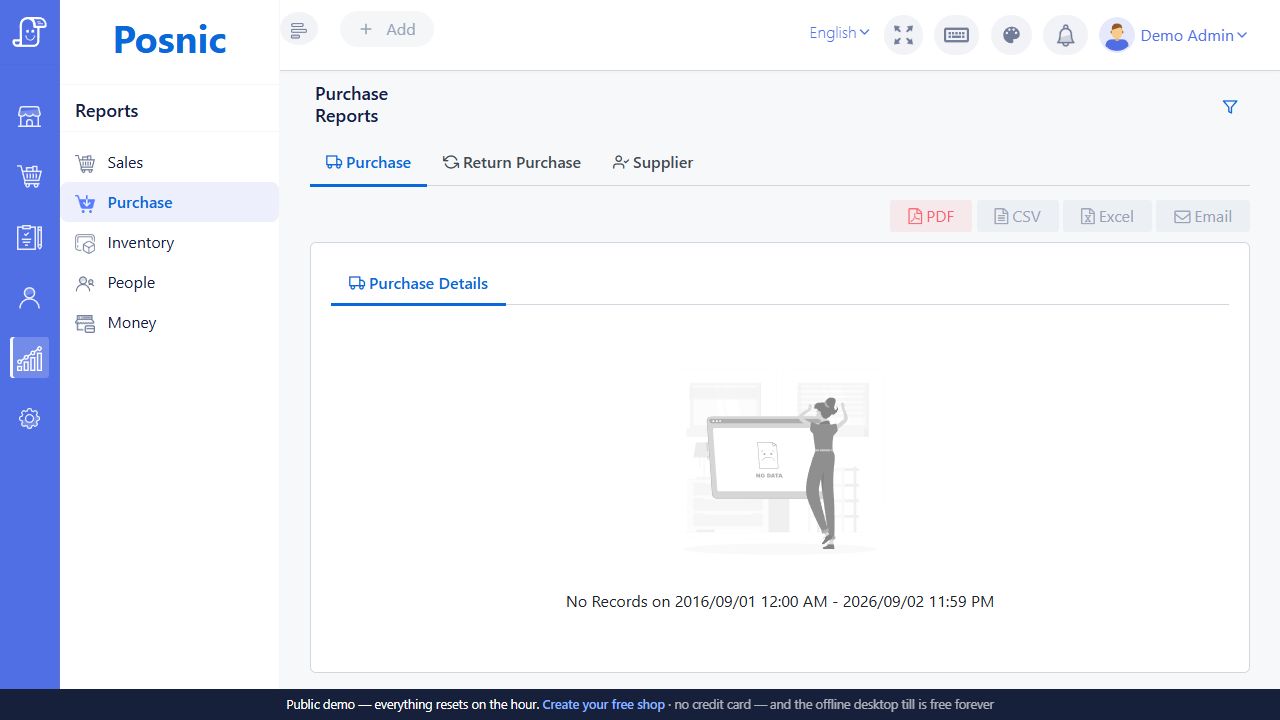Viewport: 1280px width, 720px height.
Task: Open the filter funnel icon
Action: (1230, 107)
